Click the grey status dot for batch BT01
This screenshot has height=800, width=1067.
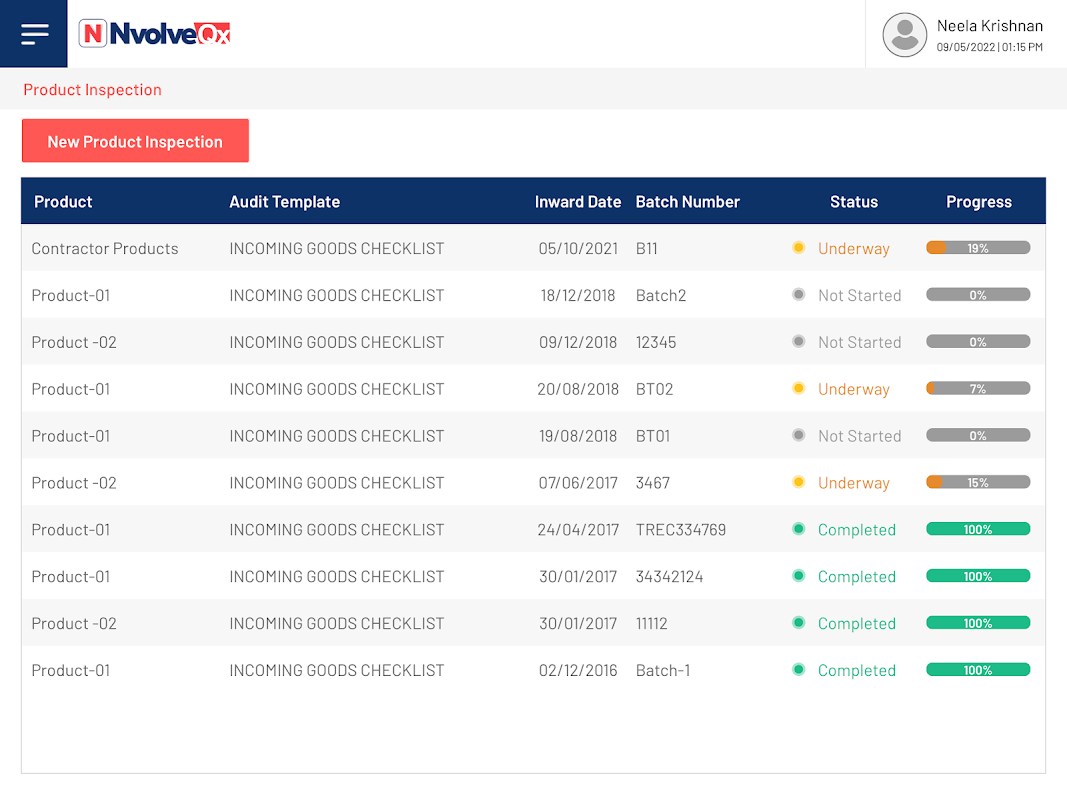click(x=799, y=435)
